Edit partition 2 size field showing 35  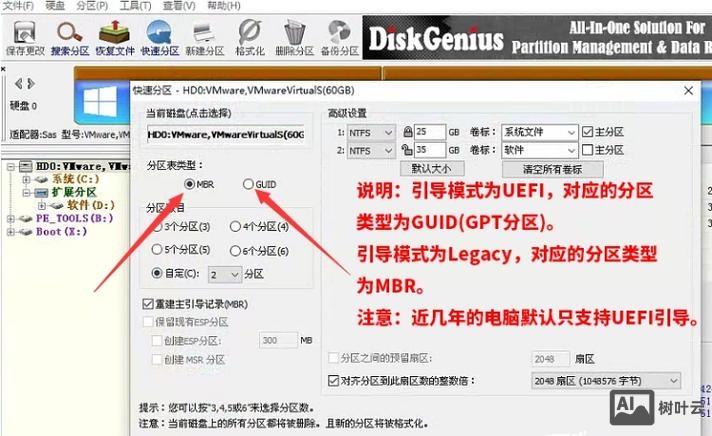tap(430, 149)
